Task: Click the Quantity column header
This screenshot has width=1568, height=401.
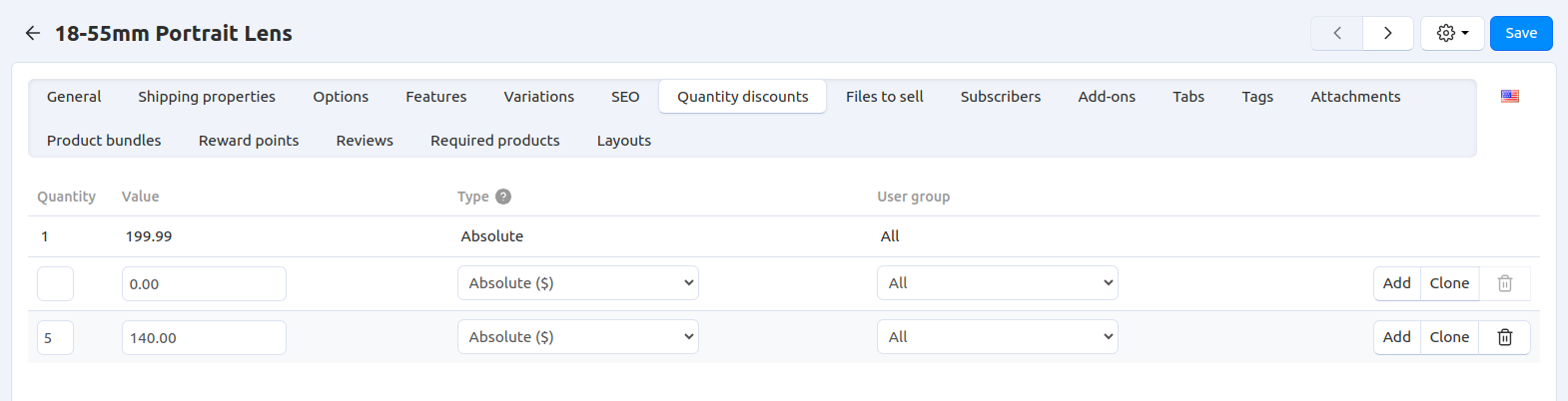Action: (67, 197)
